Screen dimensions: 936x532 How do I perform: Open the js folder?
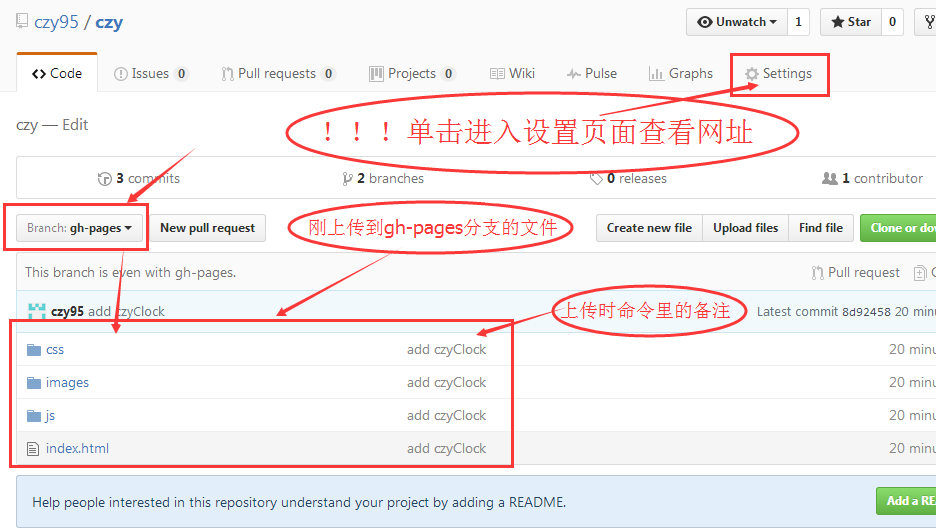point(50,416)
